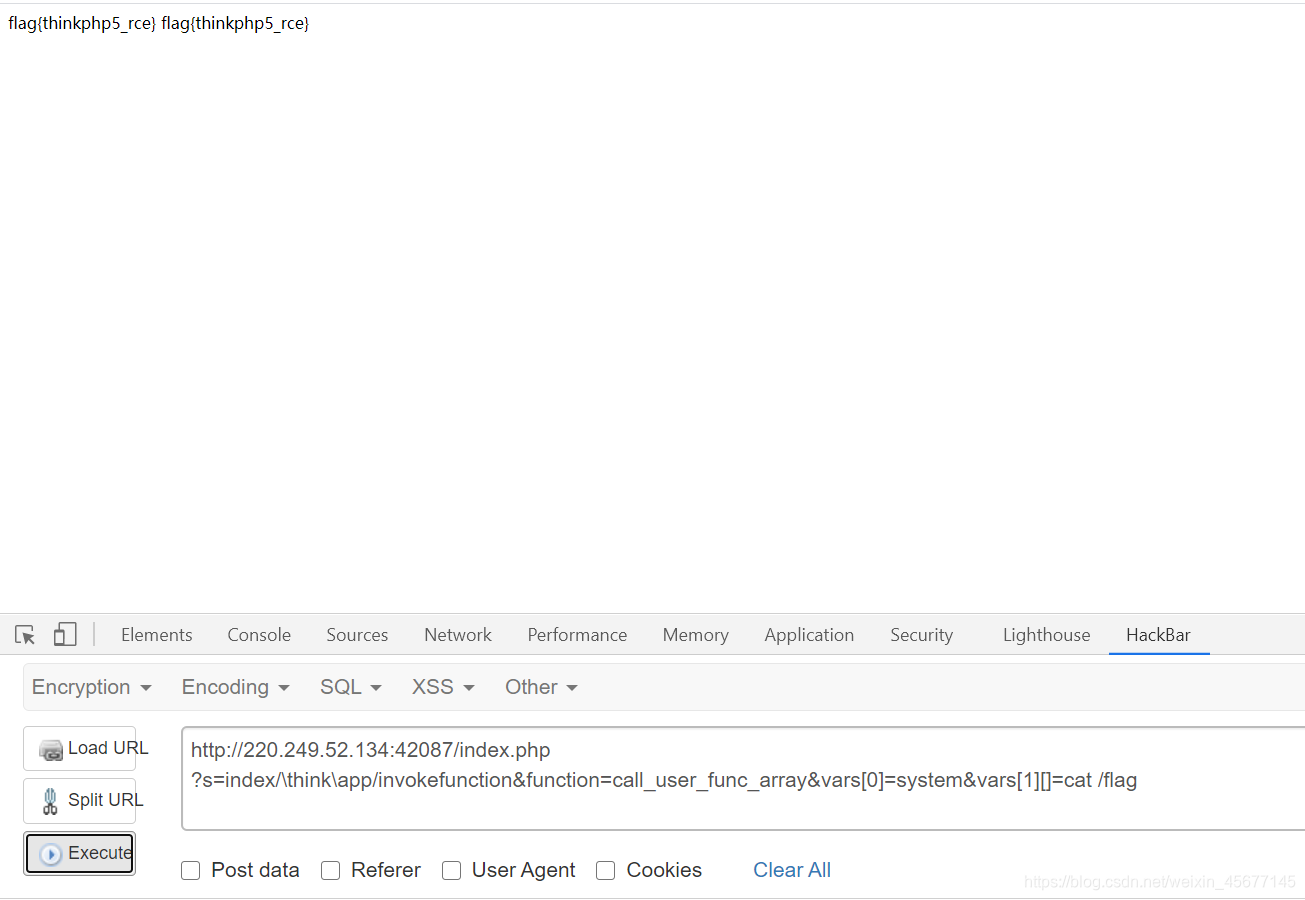1305x900 pixels.
Task: Open the Lighthouse tab
Action: pyautogui.click(x=1046, y=635)
